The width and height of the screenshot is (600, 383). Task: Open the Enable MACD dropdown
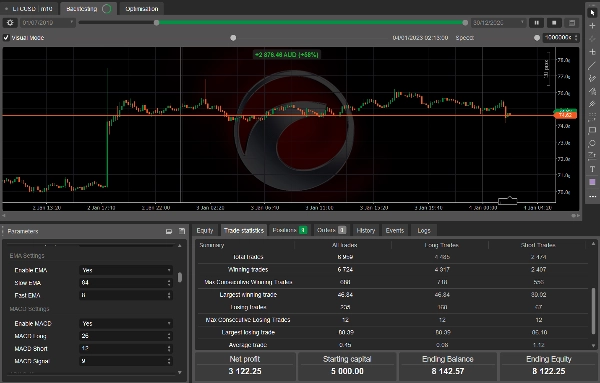click(126, 324)
